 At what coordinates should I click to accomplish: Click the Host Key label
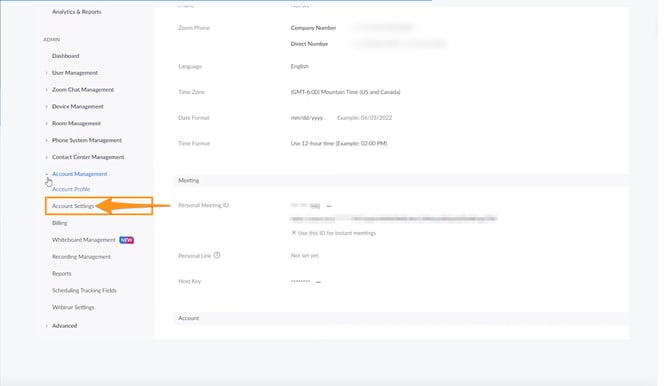tap(190, 281)
